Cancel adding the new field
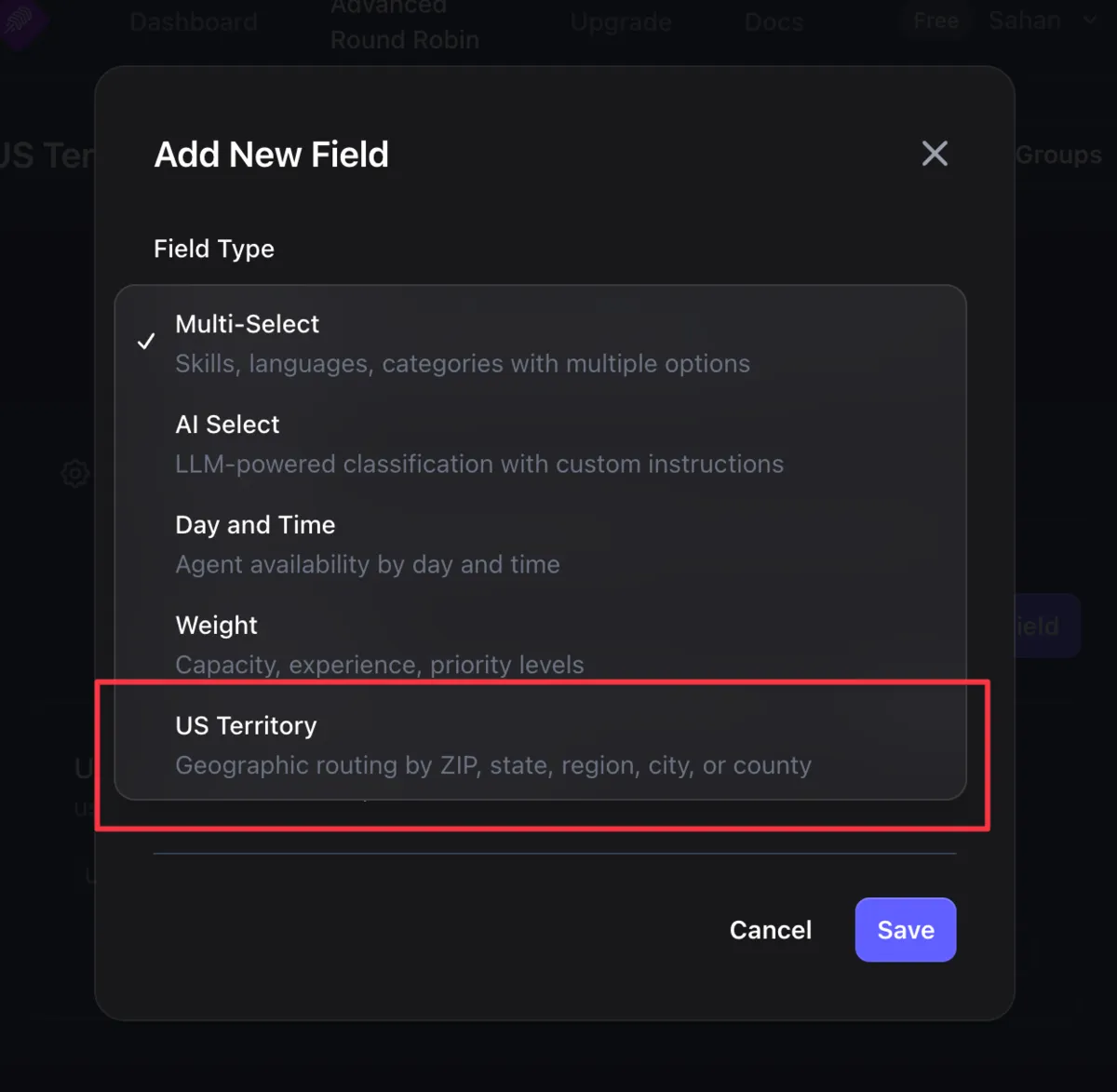Screen dimensions: 1117x1092 click(771, 929)
